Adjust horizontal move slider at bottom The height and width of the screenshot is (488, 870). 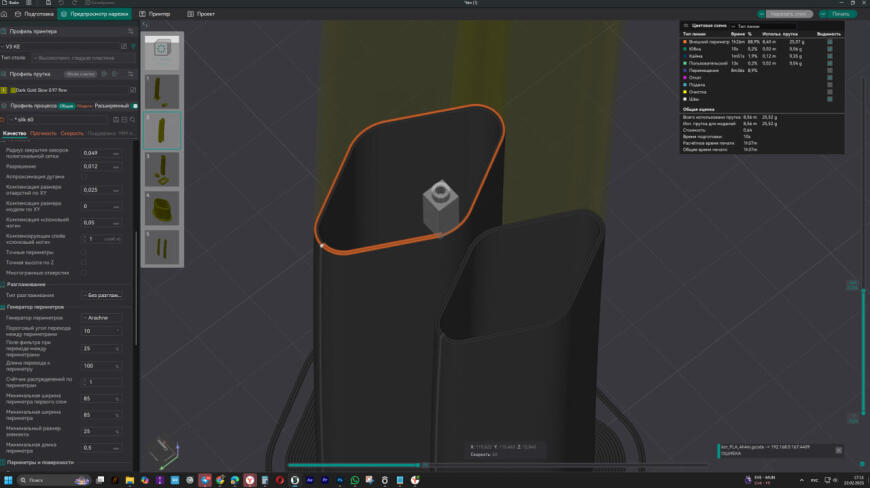[424, 465]
